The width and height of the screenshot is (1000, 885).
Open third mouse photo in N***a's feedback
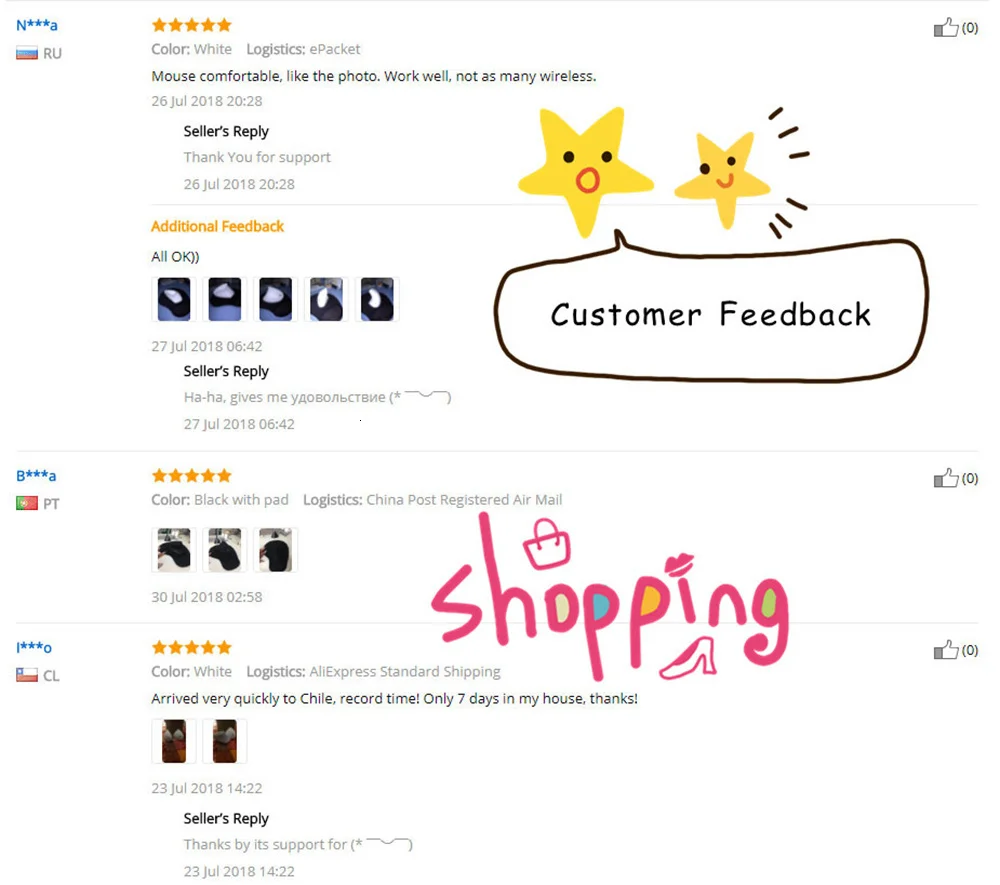[276, 299]
